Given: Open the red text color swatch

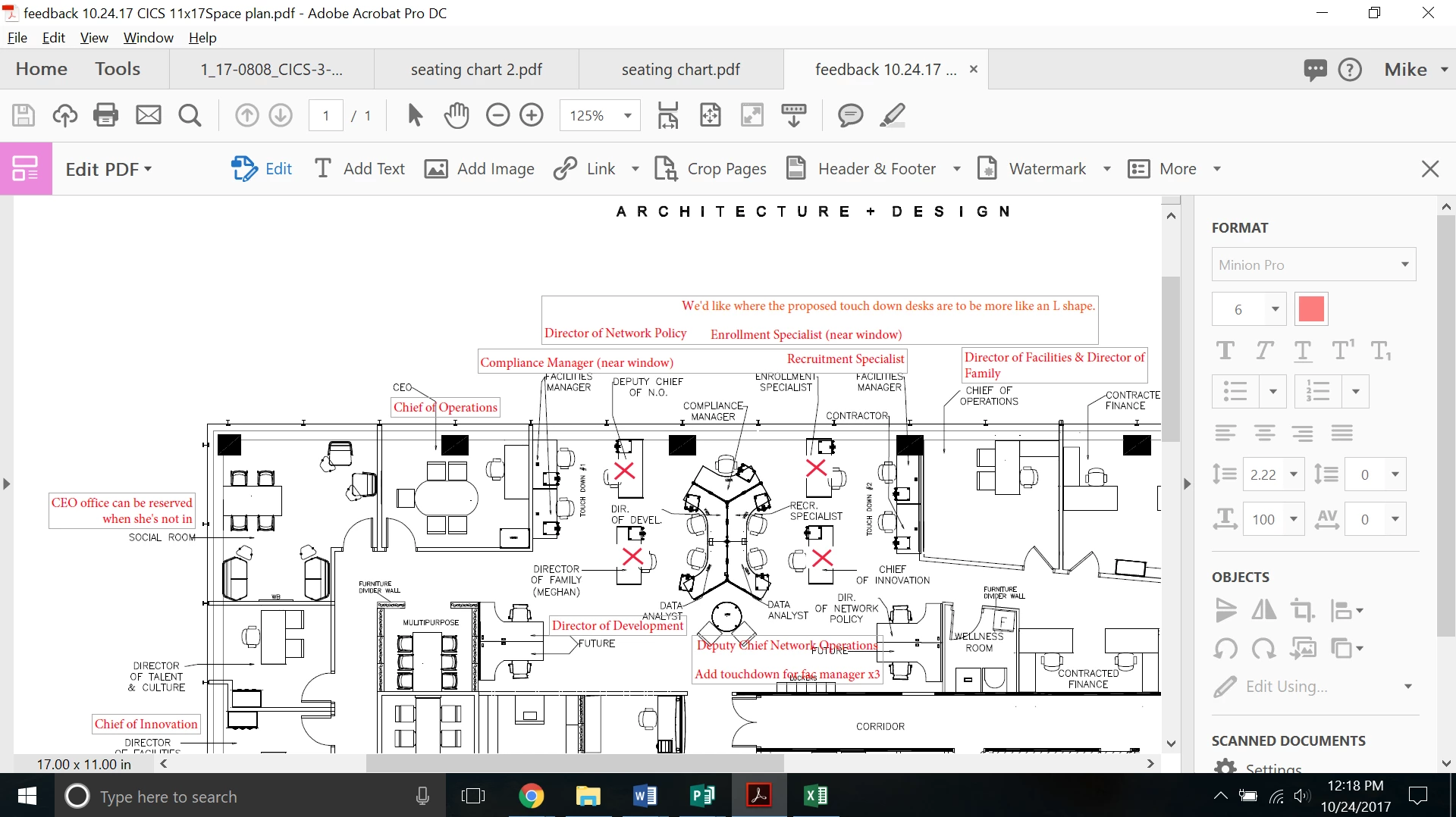Looking at the screenshot, I should [x=1311, y=309].
